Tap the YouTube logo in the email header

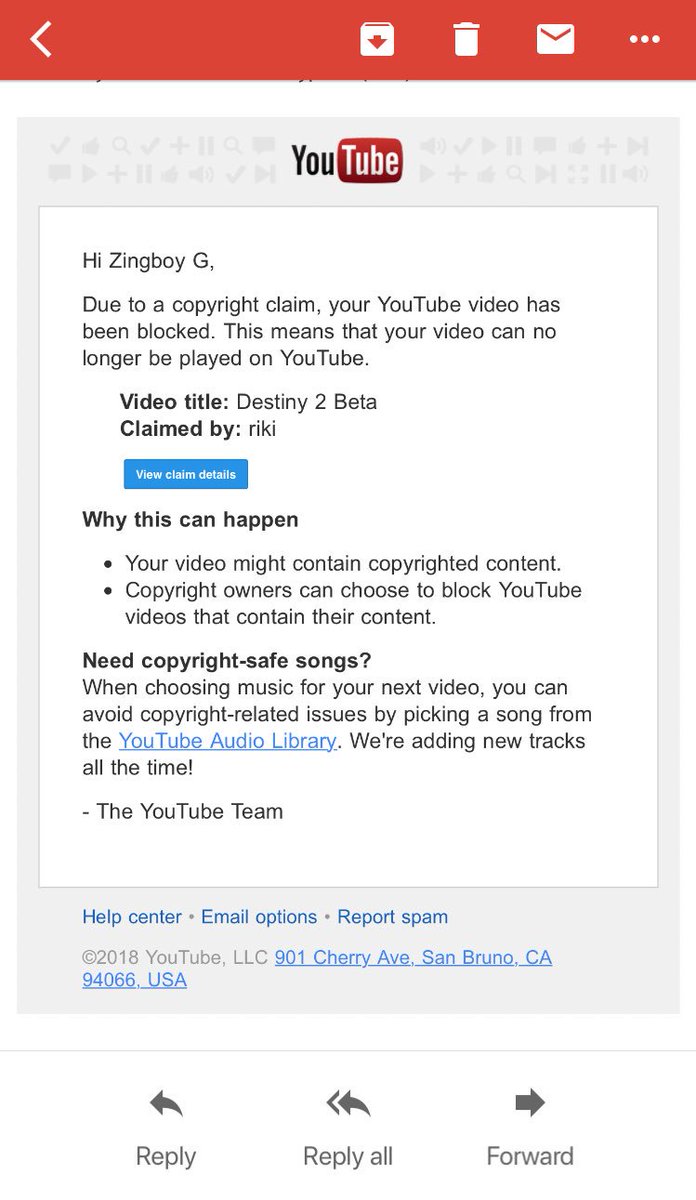pyautogui.click(x=347, y=160)
